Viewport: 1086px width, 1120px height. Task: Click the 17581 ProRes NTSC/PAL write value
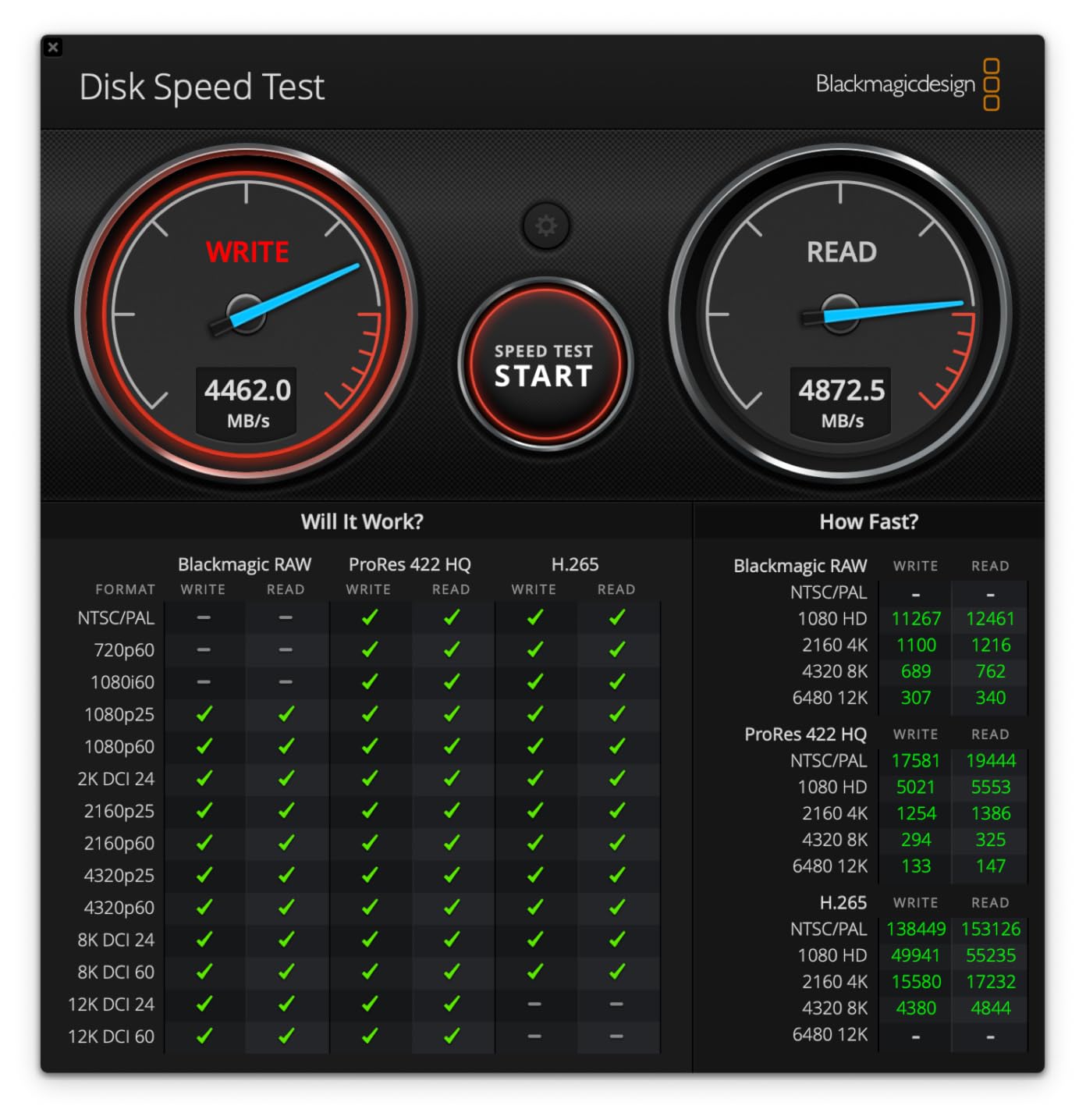[x=916, y=760]
